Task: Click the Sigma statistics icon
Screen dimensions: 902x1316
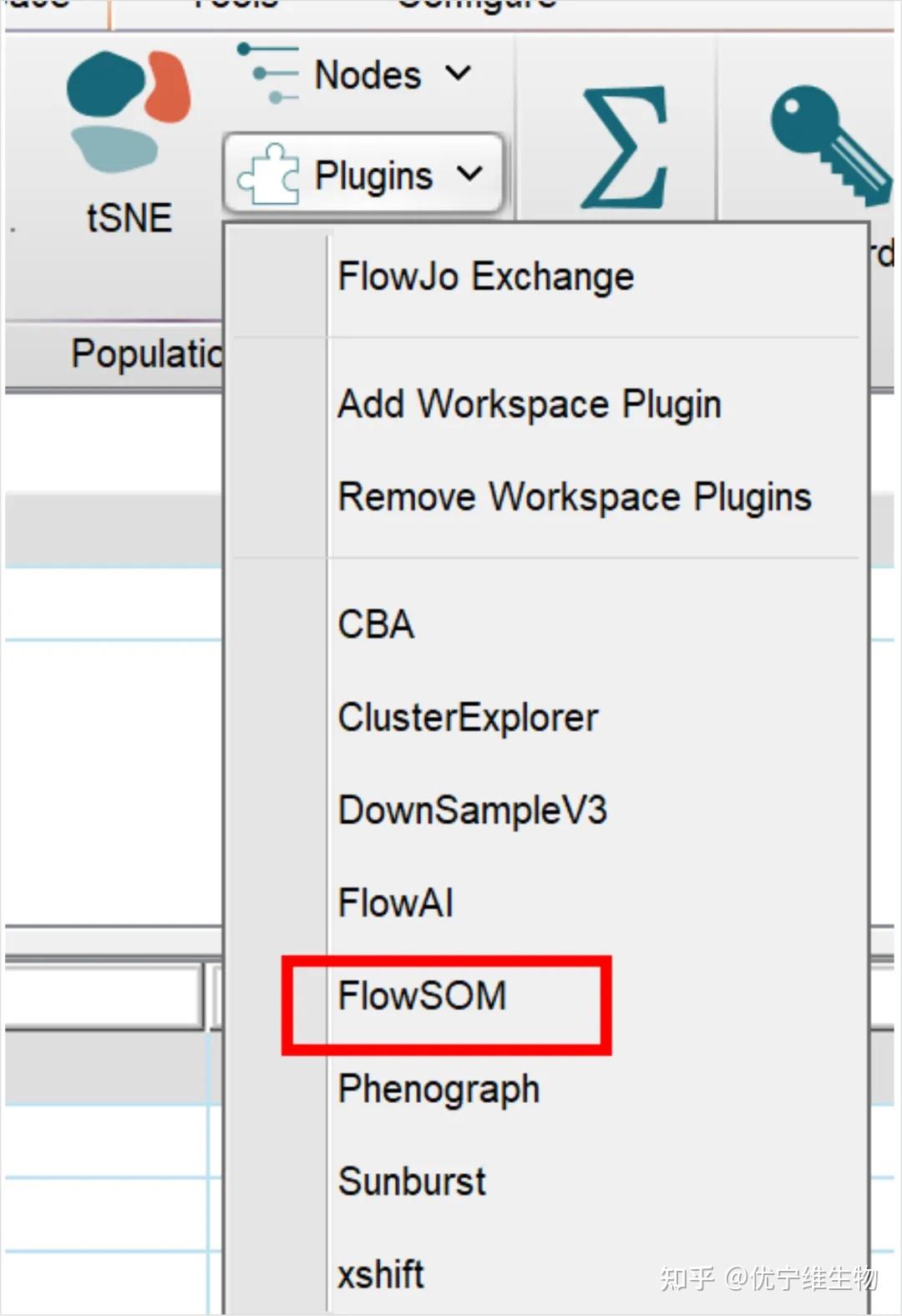Action: [x=626, y=147]
